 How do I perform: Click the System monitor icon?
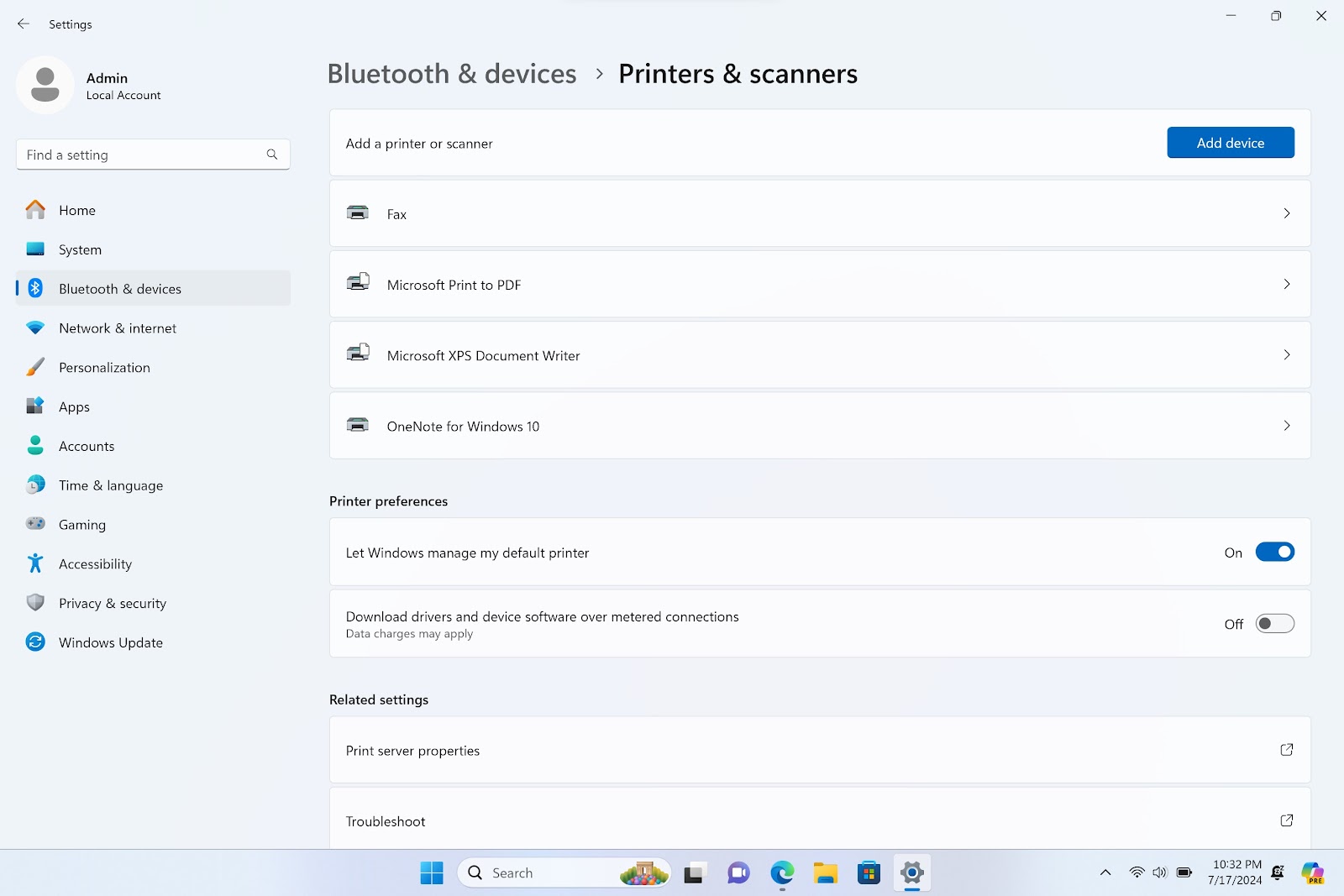pyautogui.click(x=35, y=249)
